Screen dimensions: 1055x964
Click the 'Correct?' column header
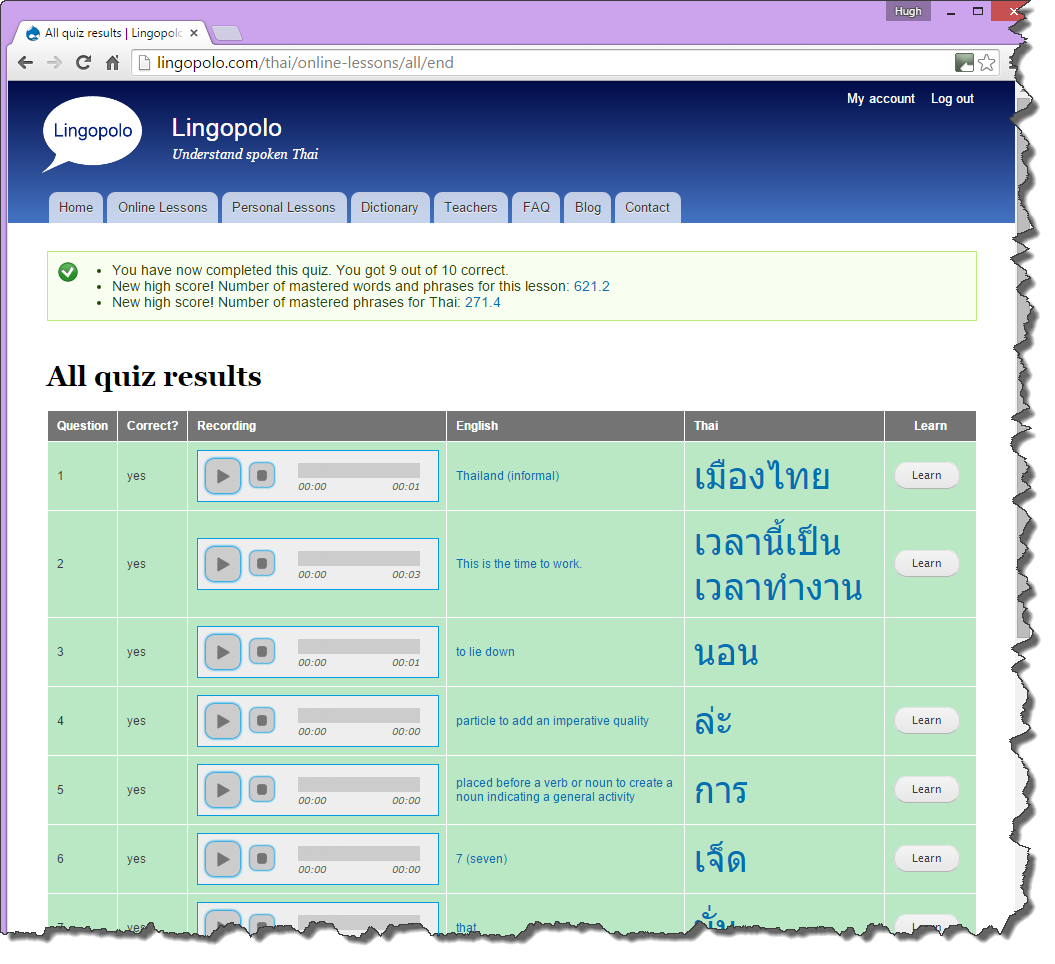click(x=152, y=426)
